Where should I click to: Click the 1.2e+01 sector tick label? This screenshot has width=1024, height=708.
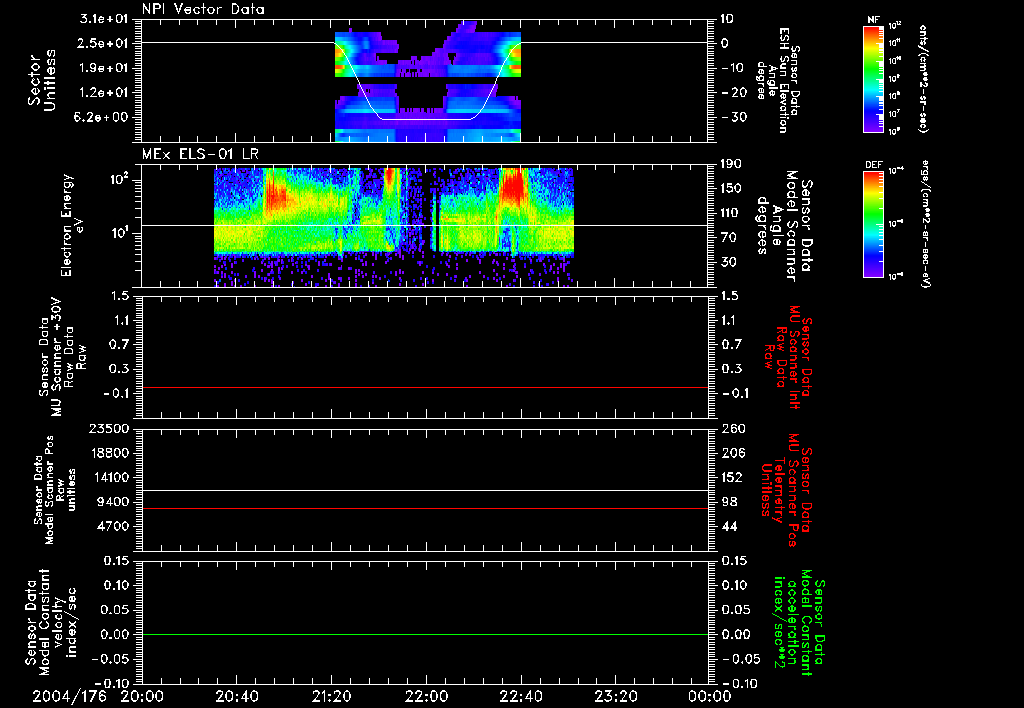[x=106, y=93]
